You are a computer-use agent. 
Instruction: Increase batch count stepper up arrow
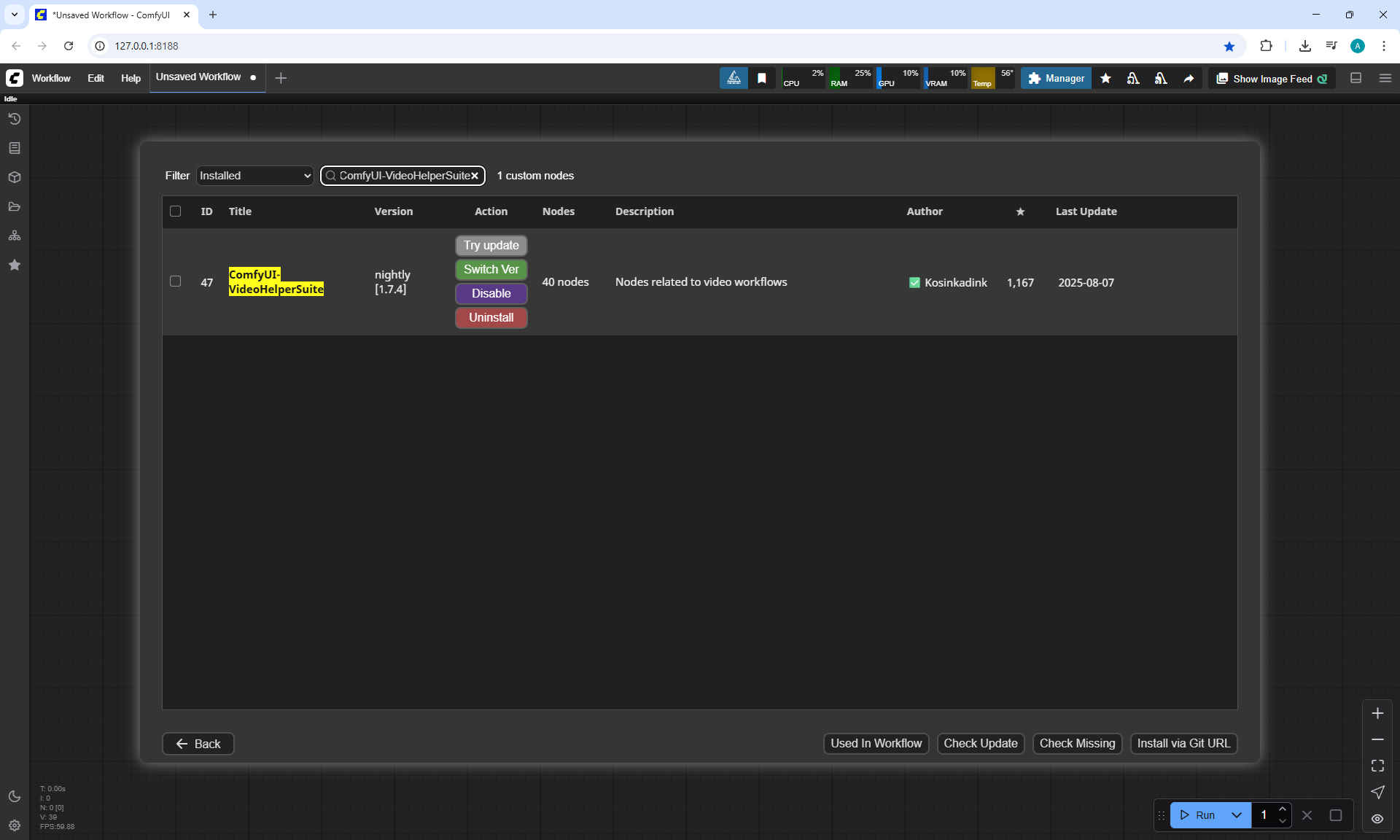[x=1283, y=809]
